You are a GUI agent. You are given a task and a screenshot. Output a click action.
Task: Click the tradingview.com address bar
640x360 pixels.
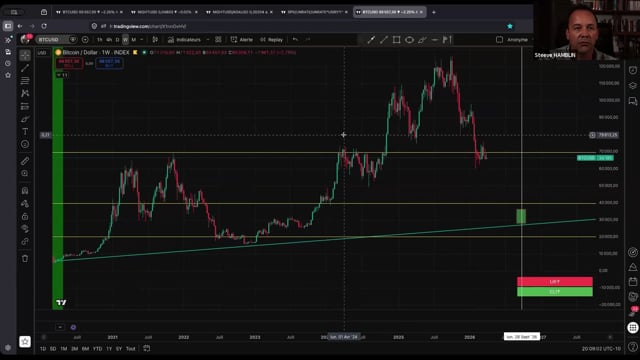(150, 26)
